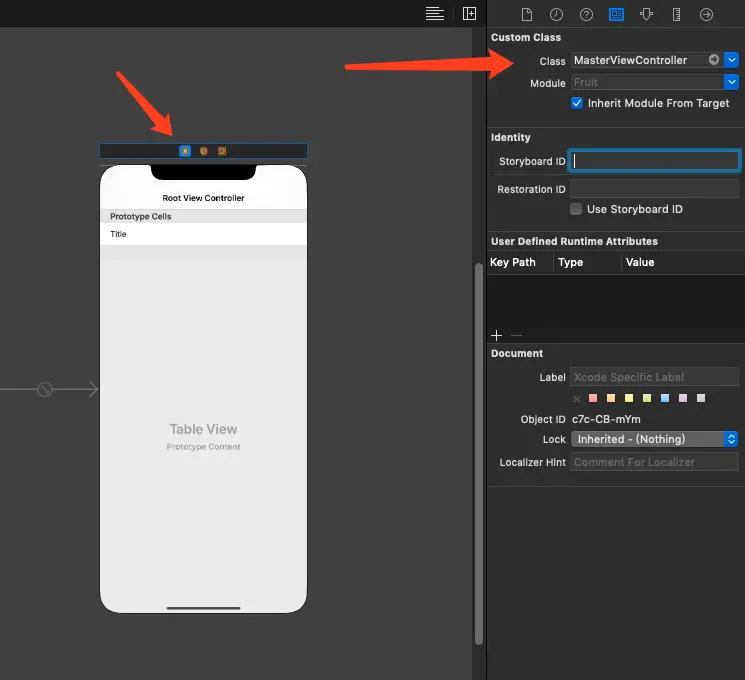Clear the document label color with X
745x680 pixels.
pyautogui.click(x=576, y=399)
